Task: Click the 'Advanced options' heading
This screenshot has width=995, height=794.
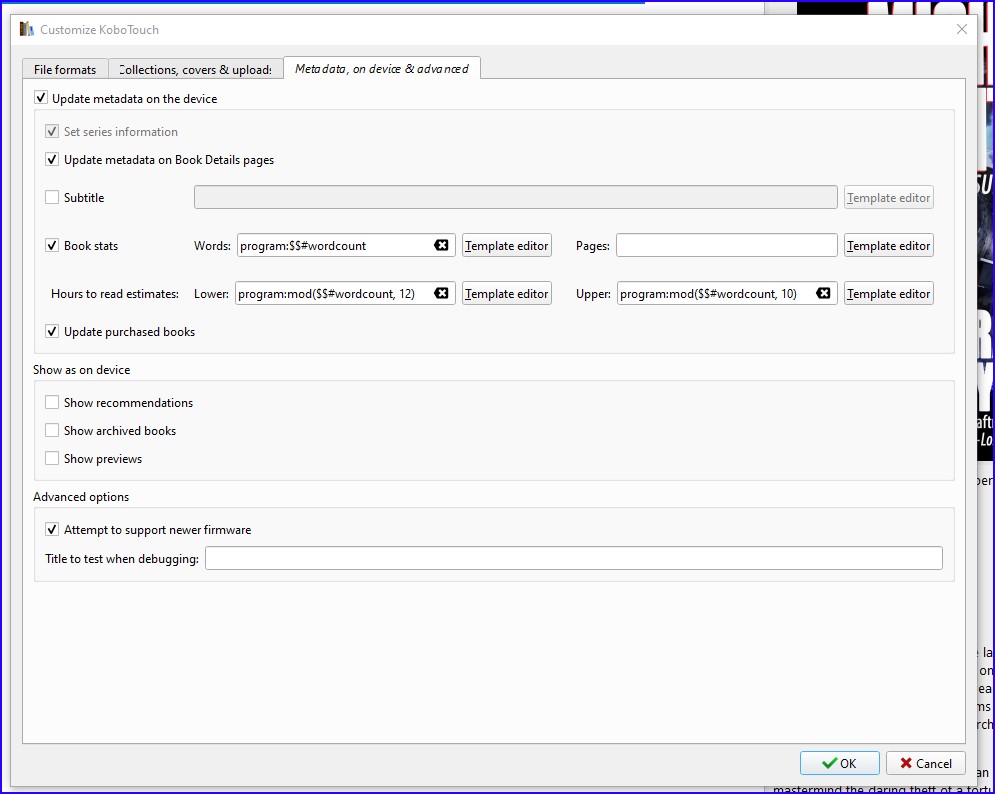Action: pyautogui.click(x=81, y=496)
